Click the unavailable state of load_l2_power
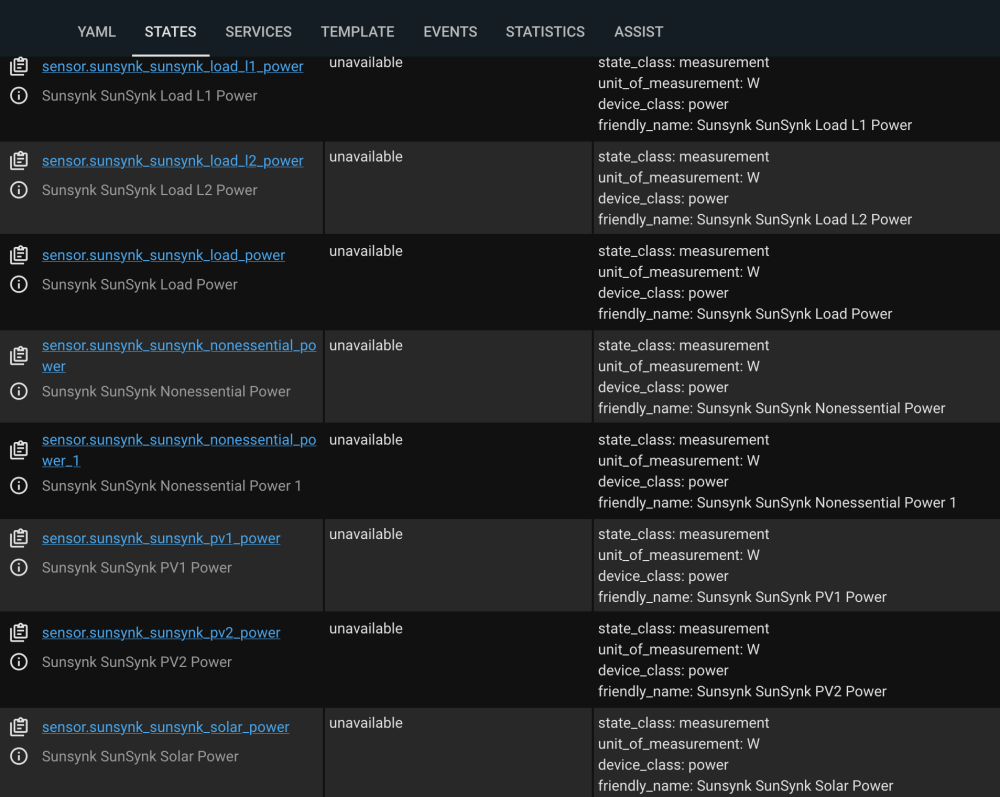This screenshot has width=1000, height=797. click(x=366, y=157)
